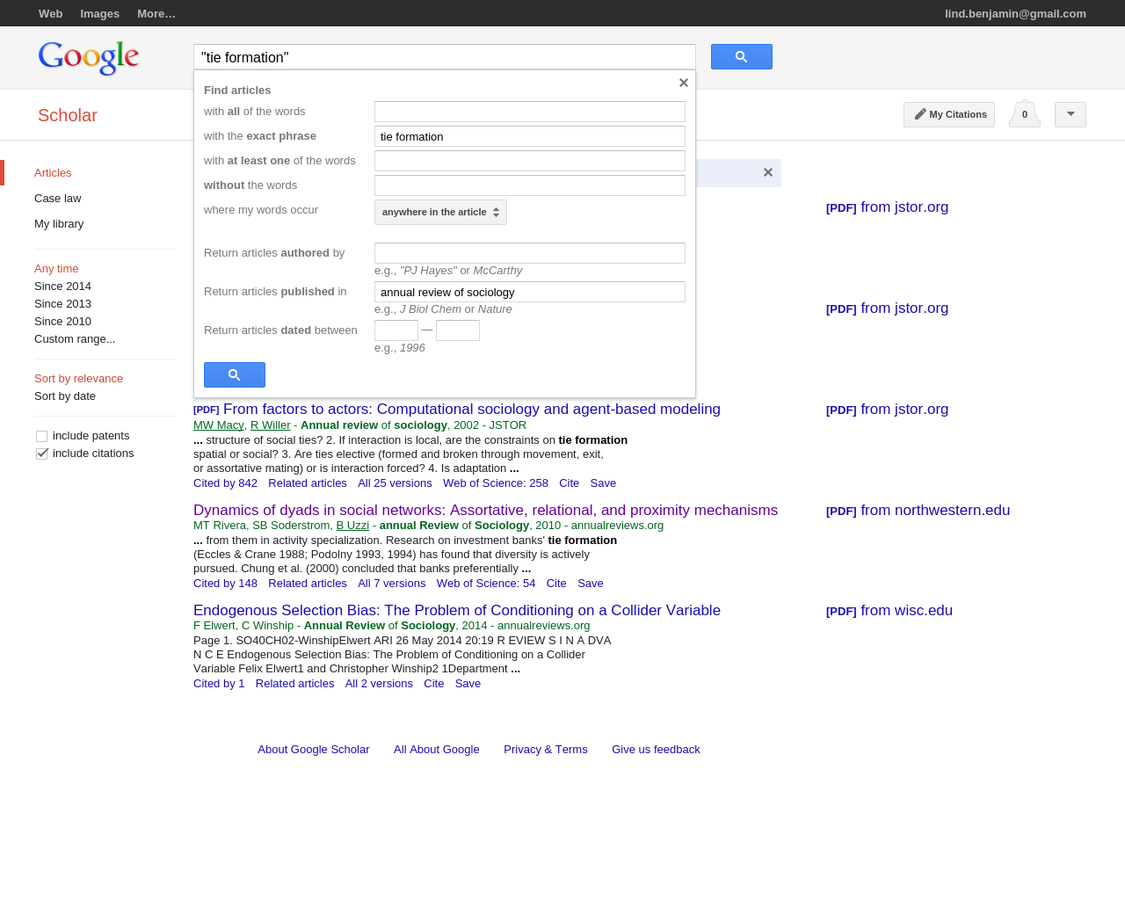The width and height of the screenshot is (1125, 900).
Task: Open All 25 versions link
Action: tap(395, 483)
